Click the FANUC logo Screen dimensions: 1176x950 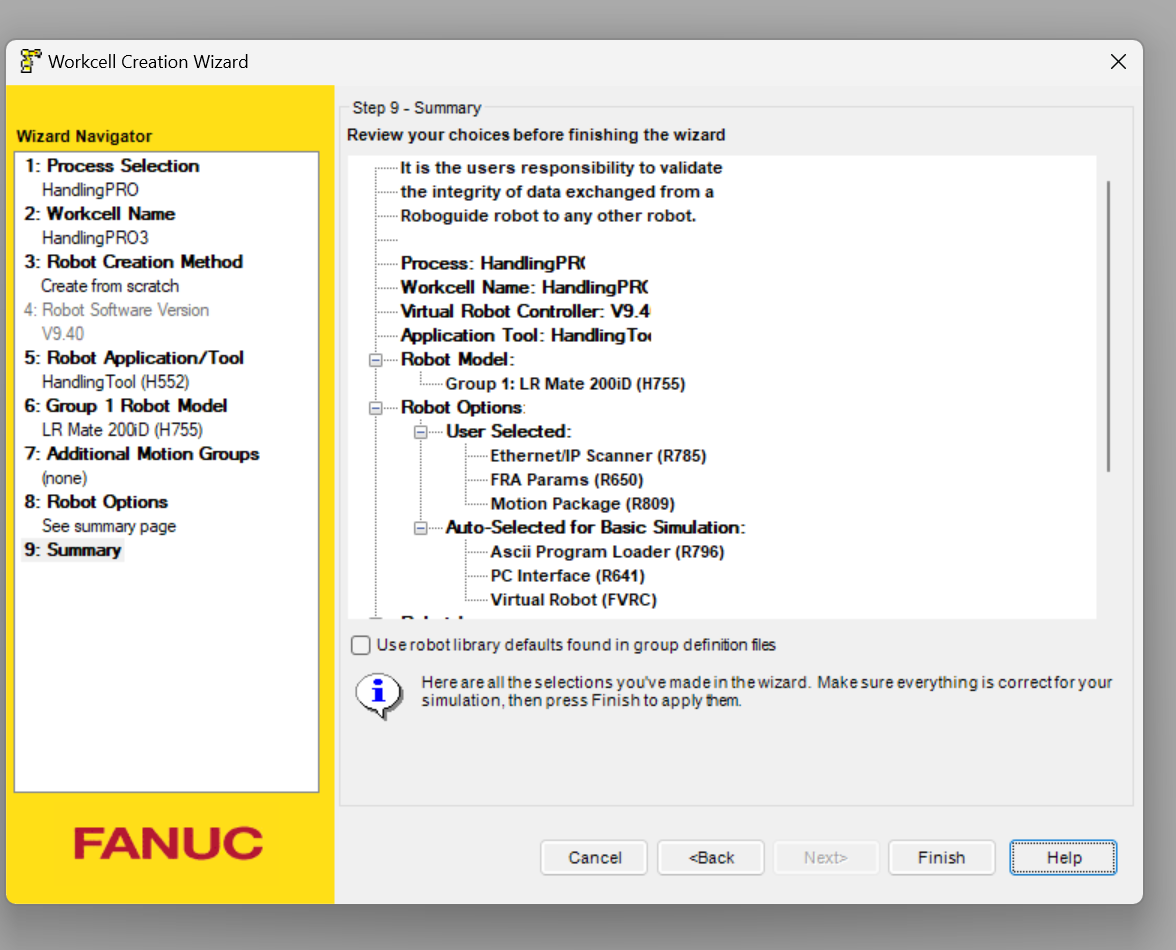[x=169, y=844]
